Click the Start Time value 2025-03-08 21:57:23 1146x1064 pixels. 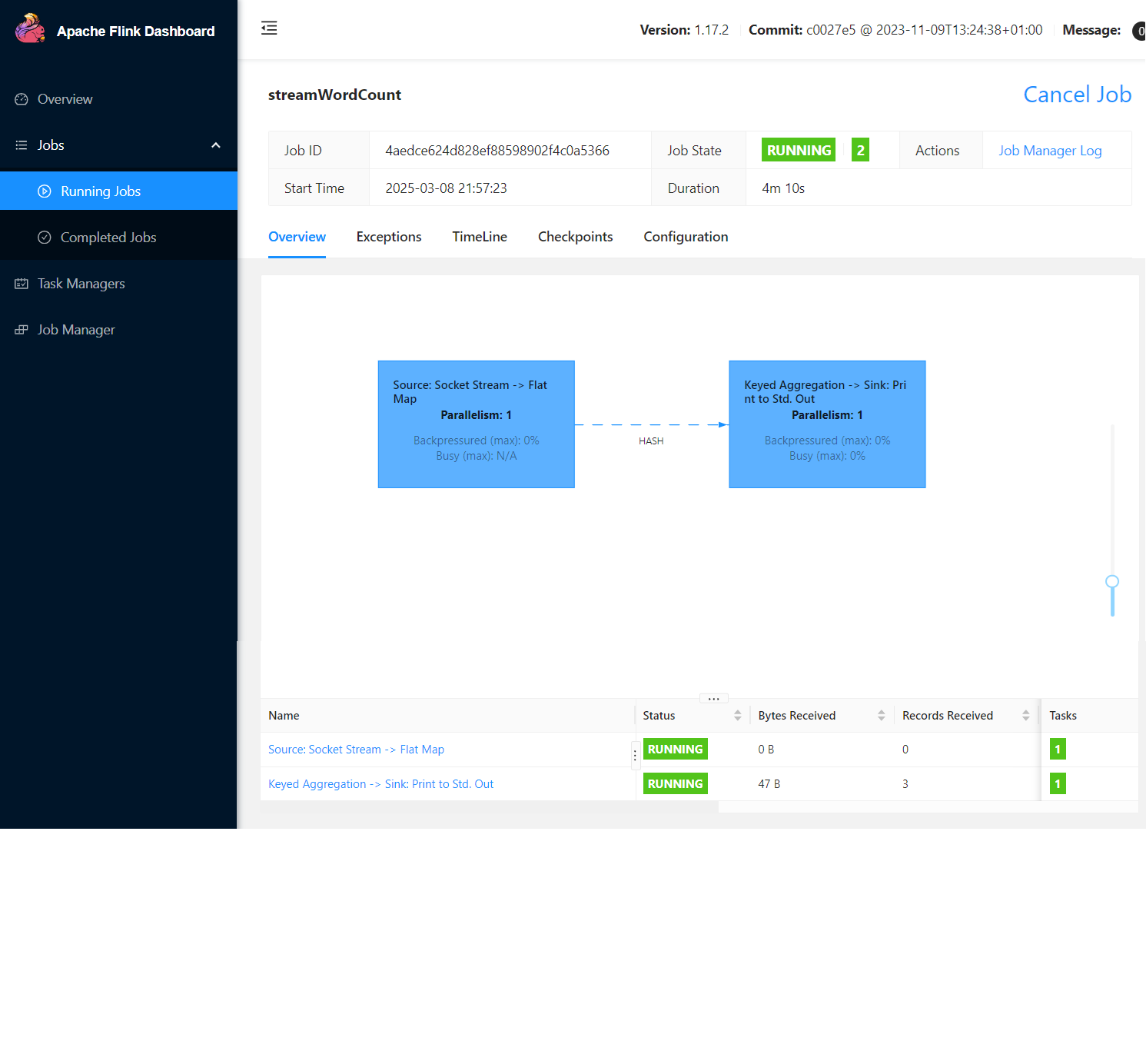(446, 188)
